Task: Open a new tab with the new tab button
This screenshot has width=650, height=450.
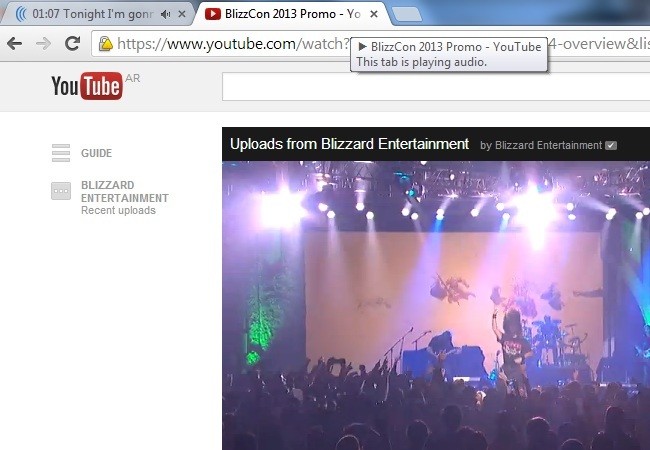Action: tap(407, 15)
